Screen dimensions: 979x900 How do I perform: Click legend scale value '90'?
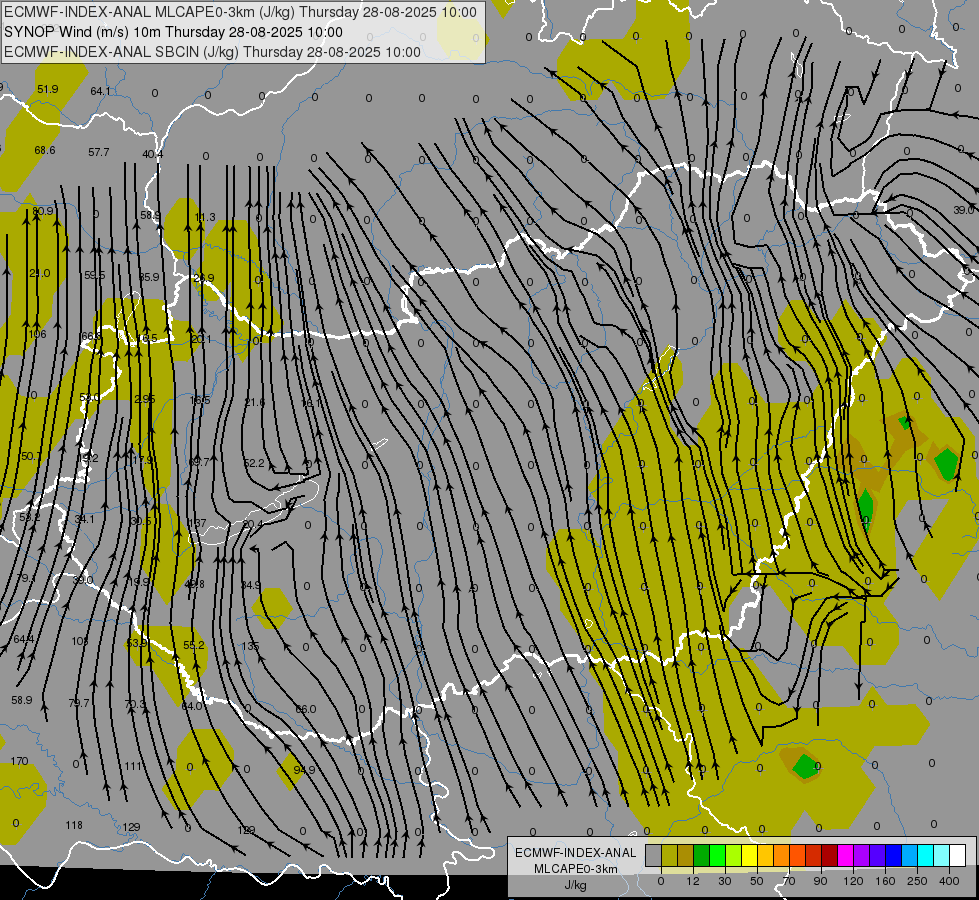pos(820,881)
